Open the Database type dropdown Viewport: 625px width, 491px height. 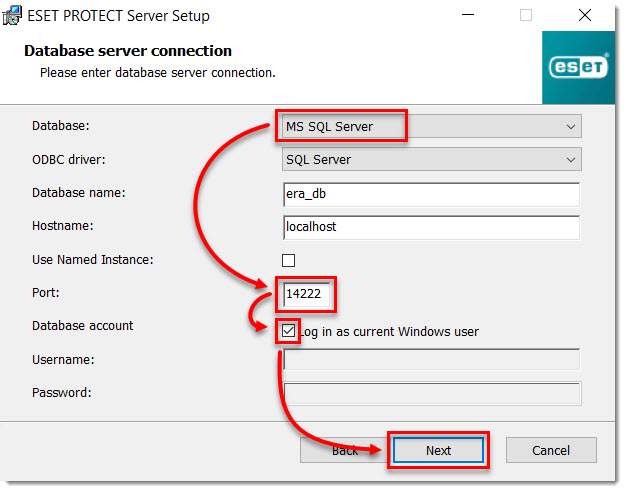pos(432,126)
